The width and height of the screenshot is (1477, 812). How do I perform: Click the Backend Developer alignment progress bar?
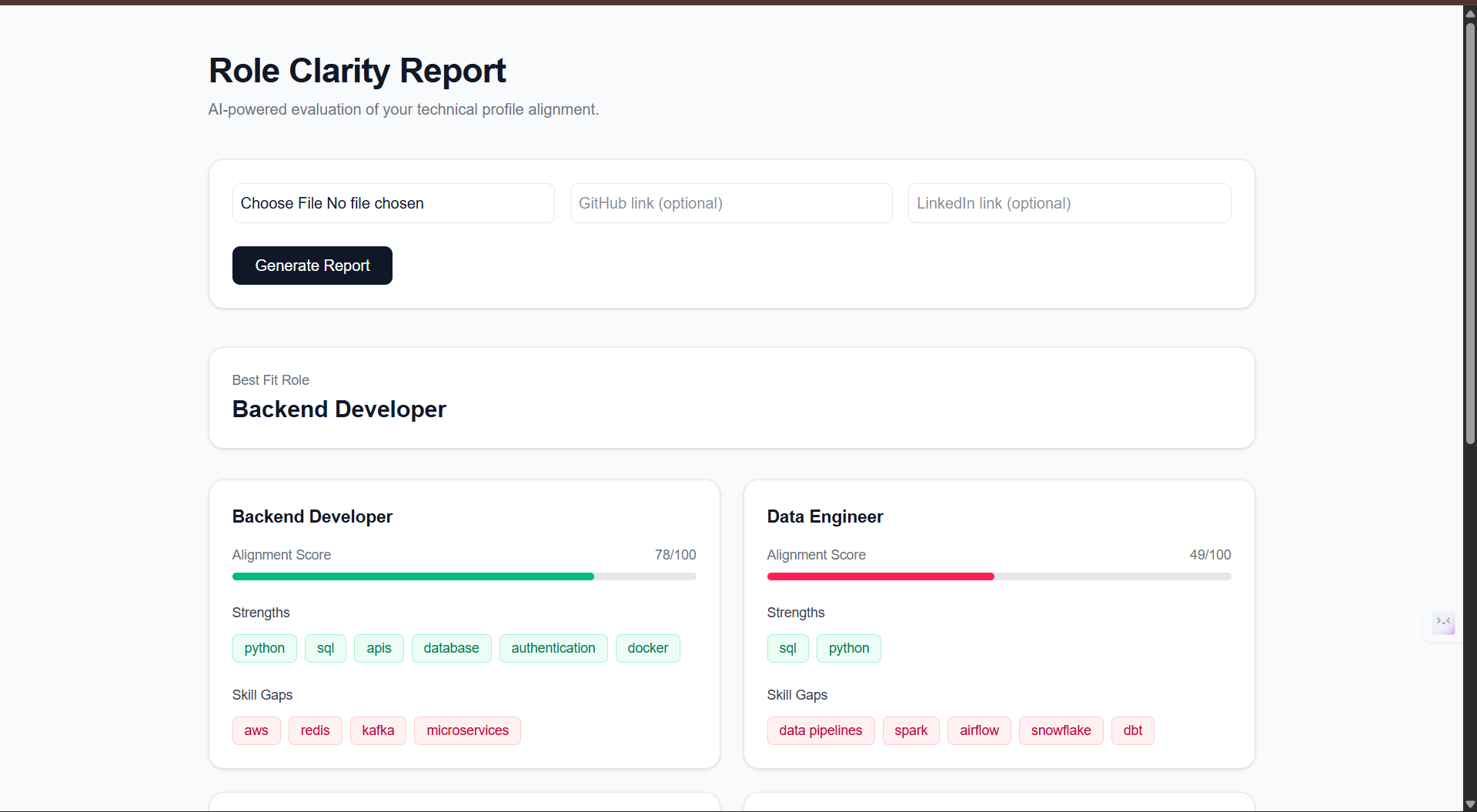coord(464,576)
